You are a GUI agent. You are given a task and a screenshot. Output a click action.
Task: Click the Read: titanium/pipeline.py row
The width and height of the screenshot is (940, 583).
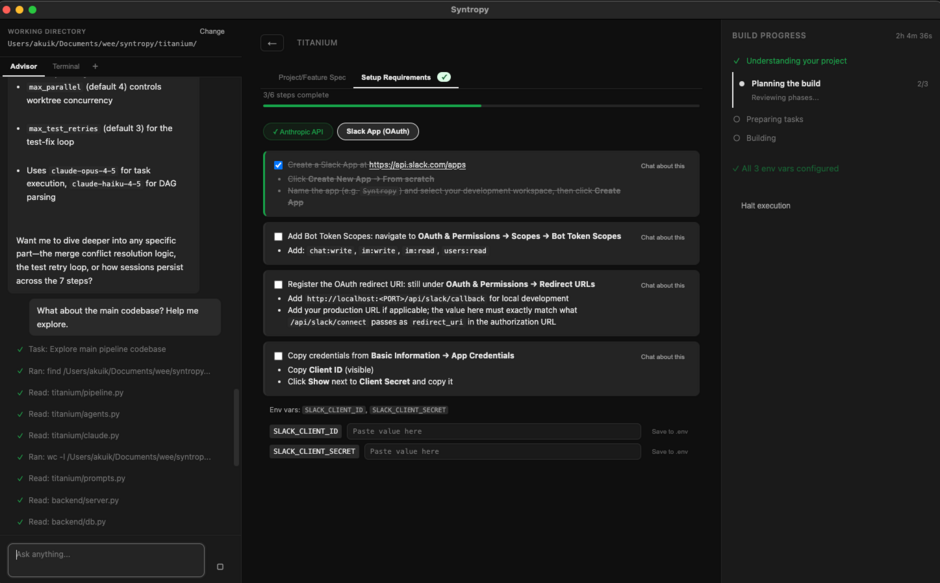[x=76, y=392]
